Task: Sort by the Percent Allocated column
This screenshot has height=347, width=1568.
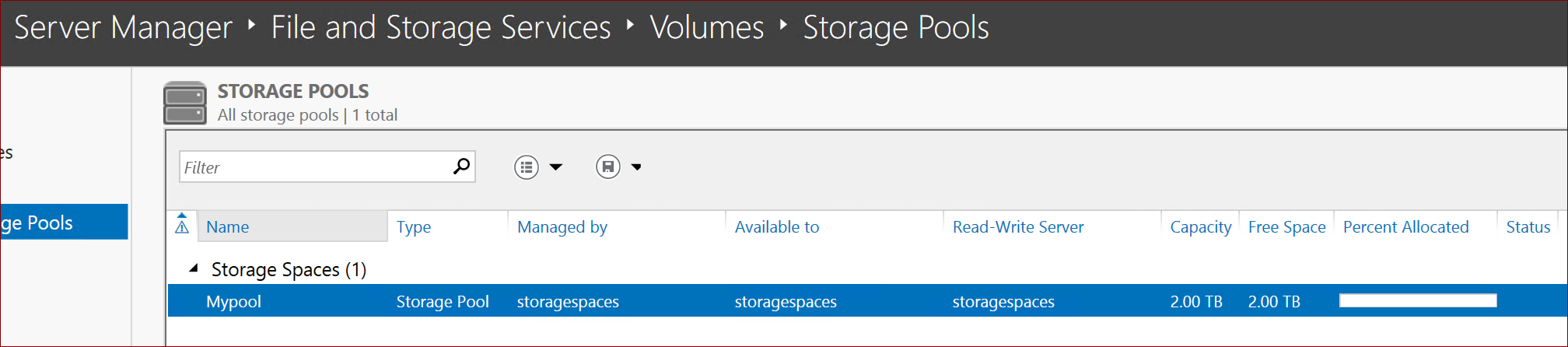Action: click(x=1405, y=227)
